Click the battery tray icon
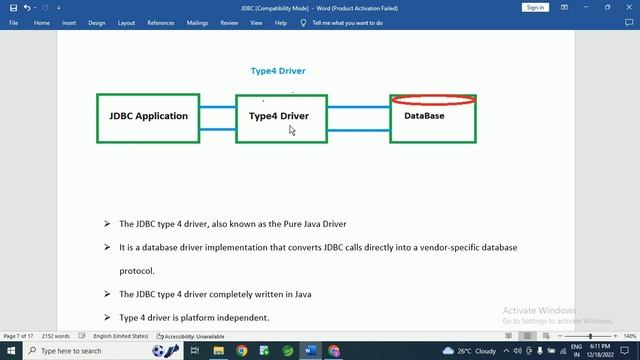 [x=551, y=351]
